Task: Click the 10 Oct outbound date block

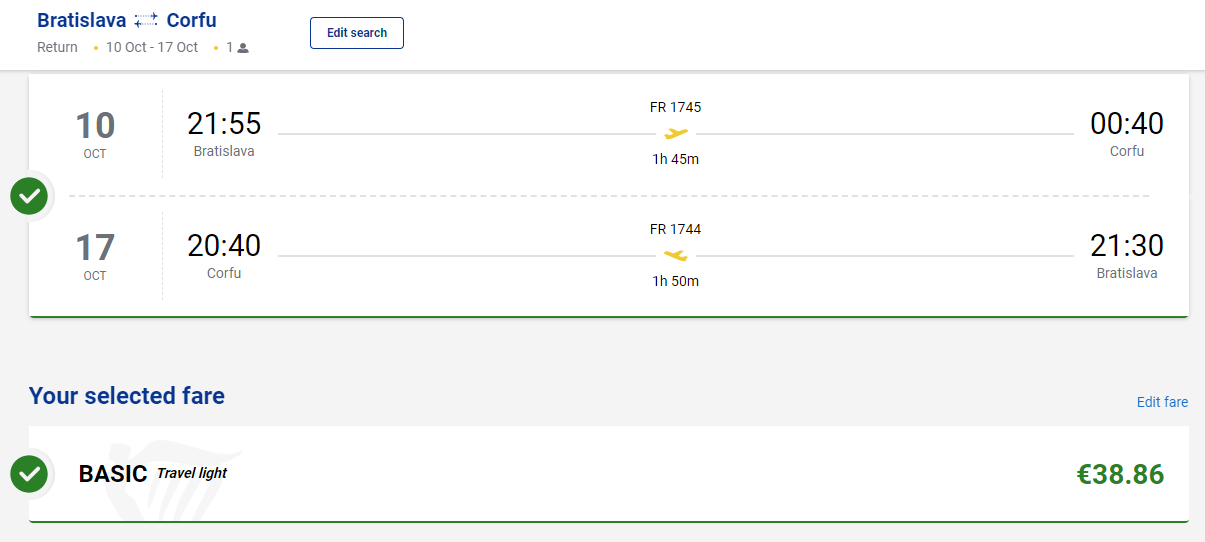Action: 95,134
